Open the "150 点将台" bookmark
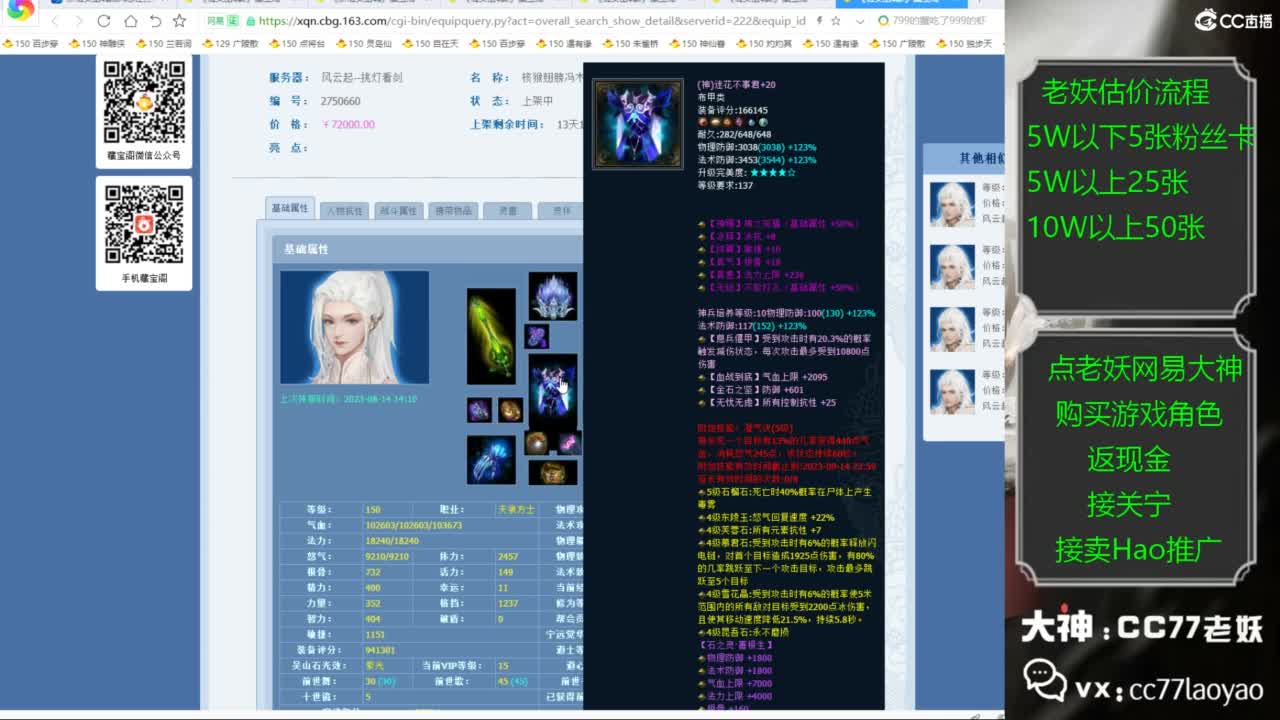This screenshot has width=1280, height=720. click(x=296, y=44)
